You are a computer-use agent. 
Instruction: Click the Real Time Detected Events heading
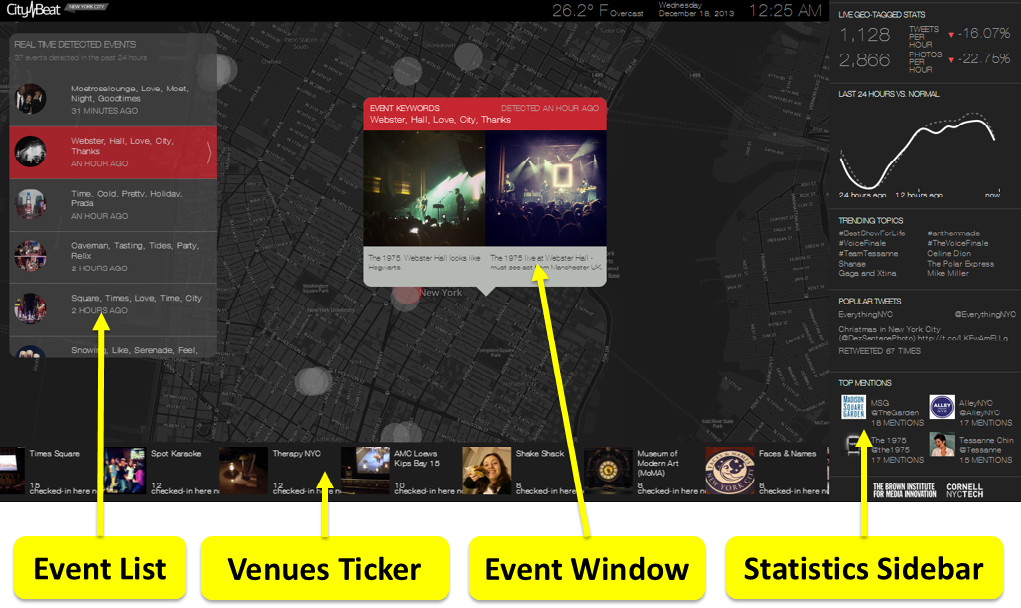pyautogui.click(x=75, y=44)
